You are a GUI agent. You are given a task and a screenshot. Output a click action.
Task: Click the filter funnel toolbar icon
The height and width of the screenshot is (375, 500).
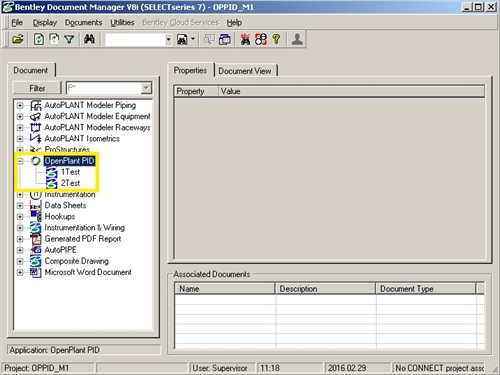[x=69, y=40]
